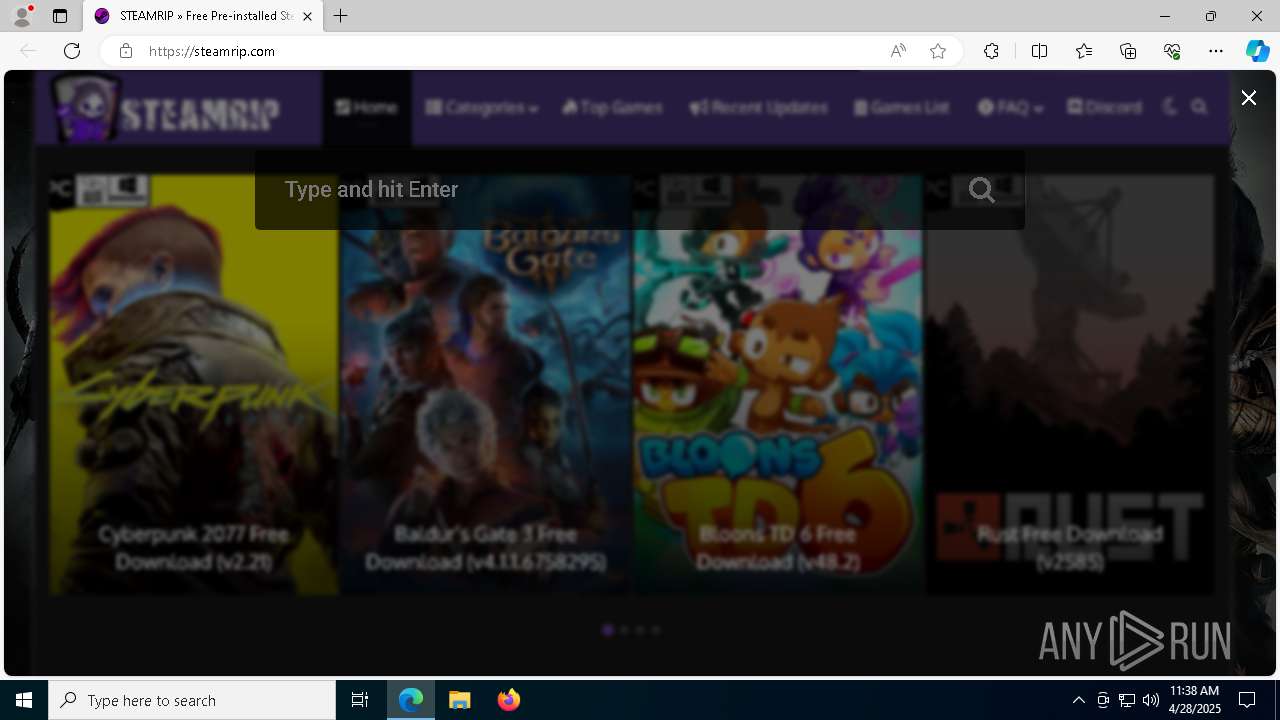1280x720 pixels.
Task: Open the clock and date in tray
Action: 1195,700
